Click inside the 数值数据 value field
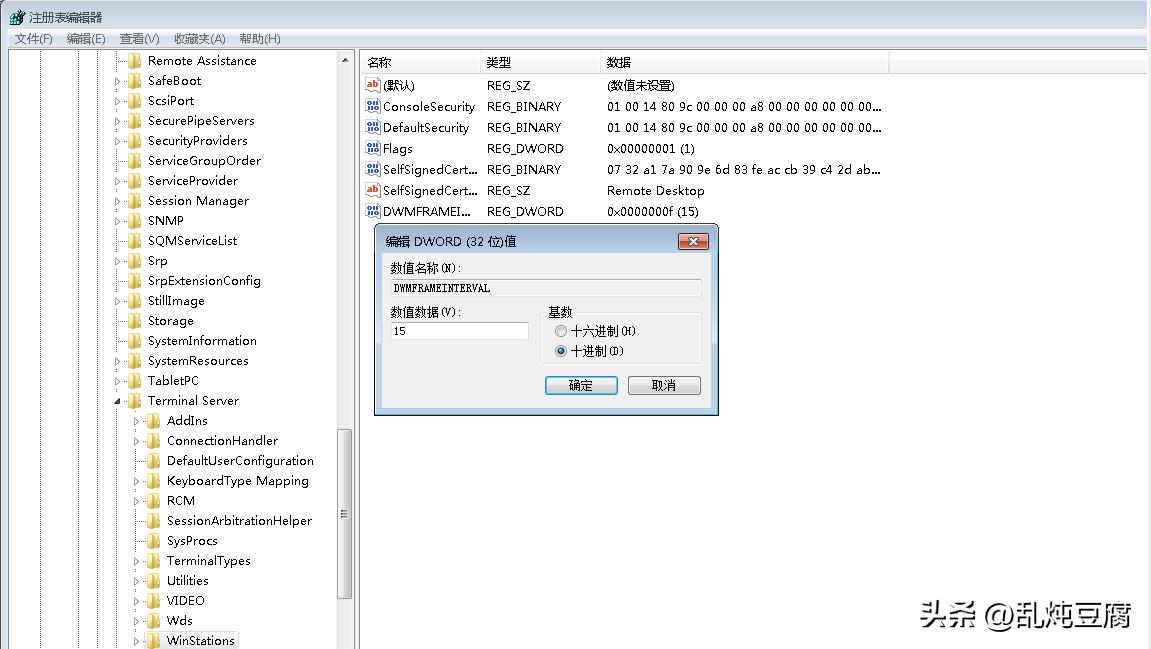This screenshot has width=1151, height=649. coord(457,330)
